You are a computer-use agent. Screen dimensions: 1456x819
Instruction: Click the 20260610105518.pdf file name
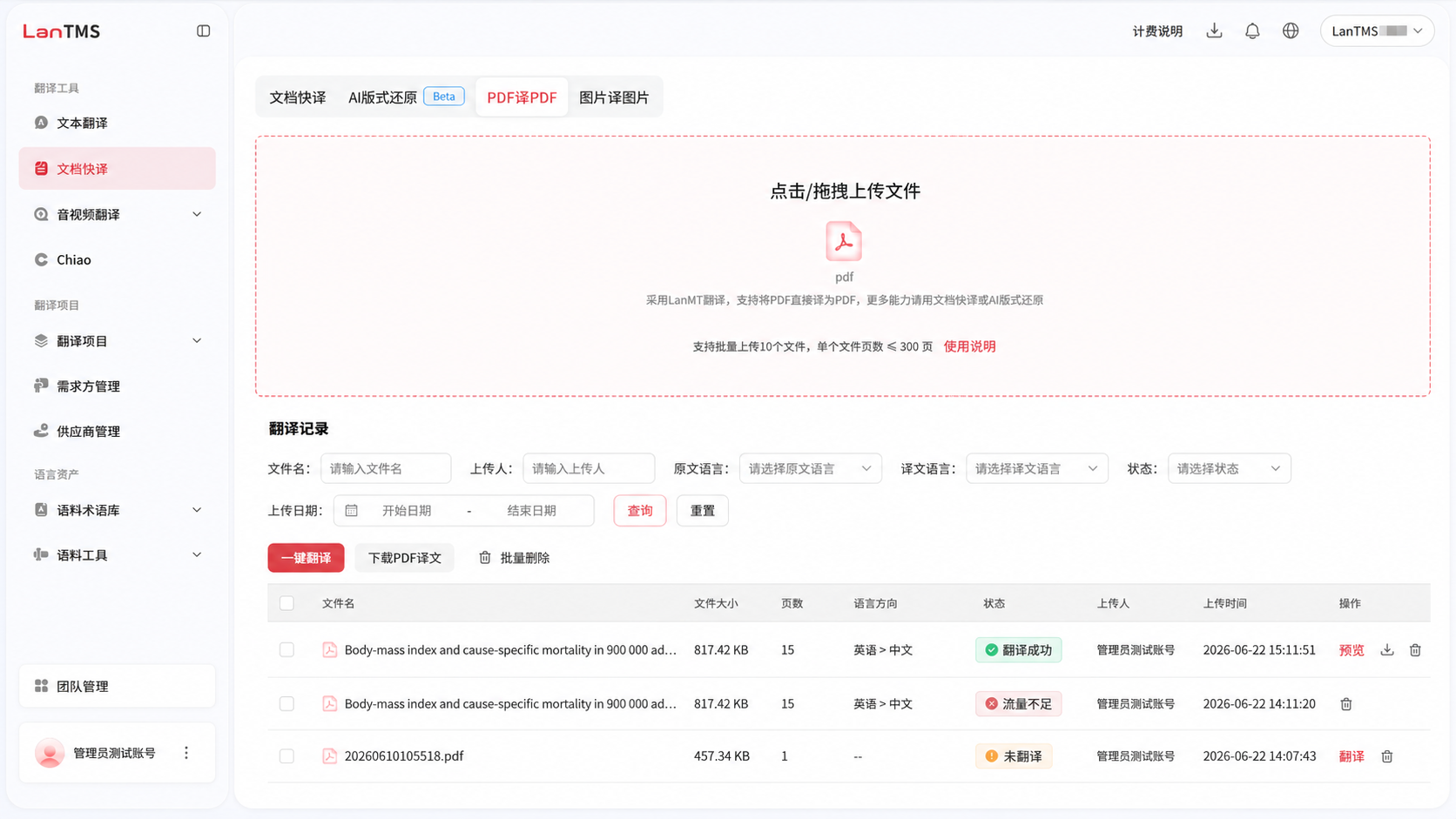pos(404,756)
